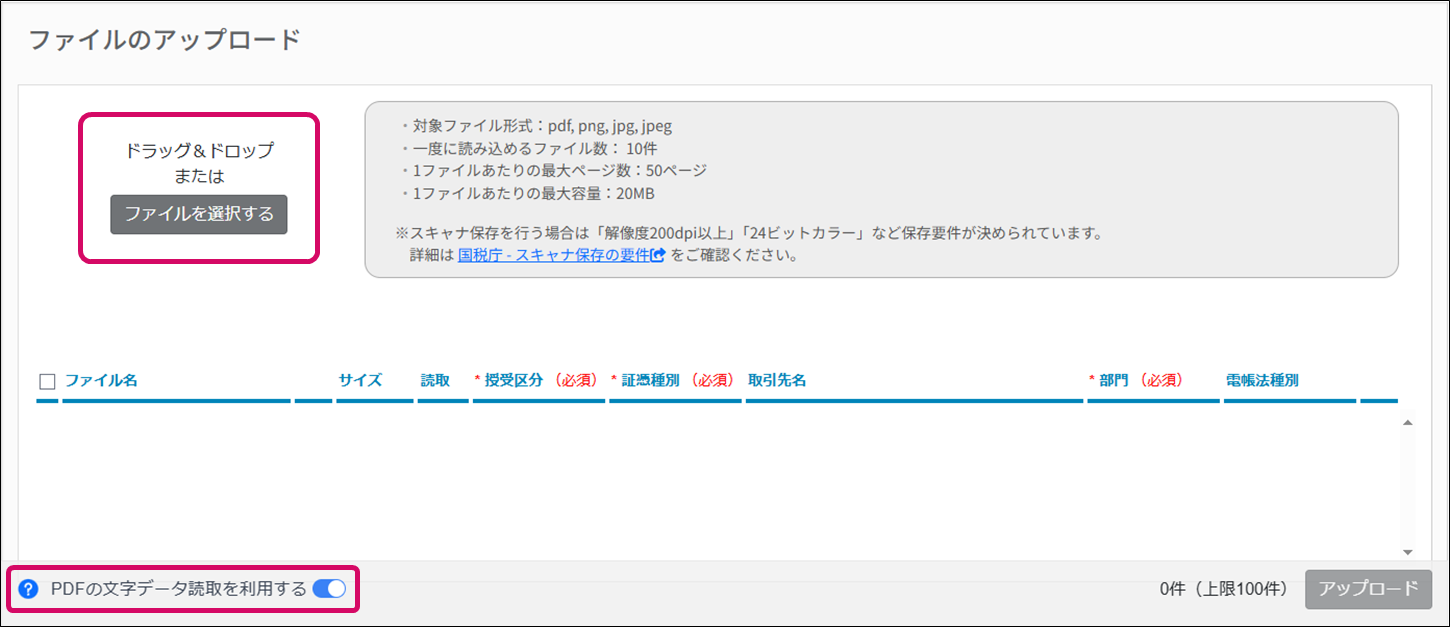Screen dimensions: 1450x627
Task: Click the external link icon after スキャナ保存の要件
Action: 658,255
